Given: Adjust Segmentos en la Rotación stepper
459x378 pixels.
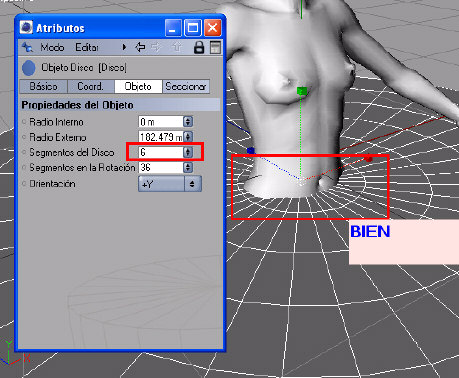Looking at the screenshot, I should pos(188,167).
